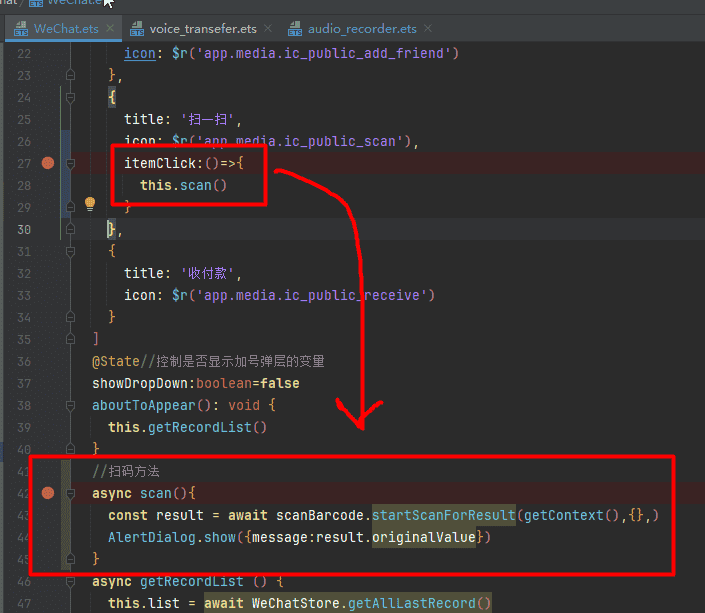Click the lightbulb quick-fix icon in the gutter
This screenshot has width=705, height=613.
click(x=89, y=204)
